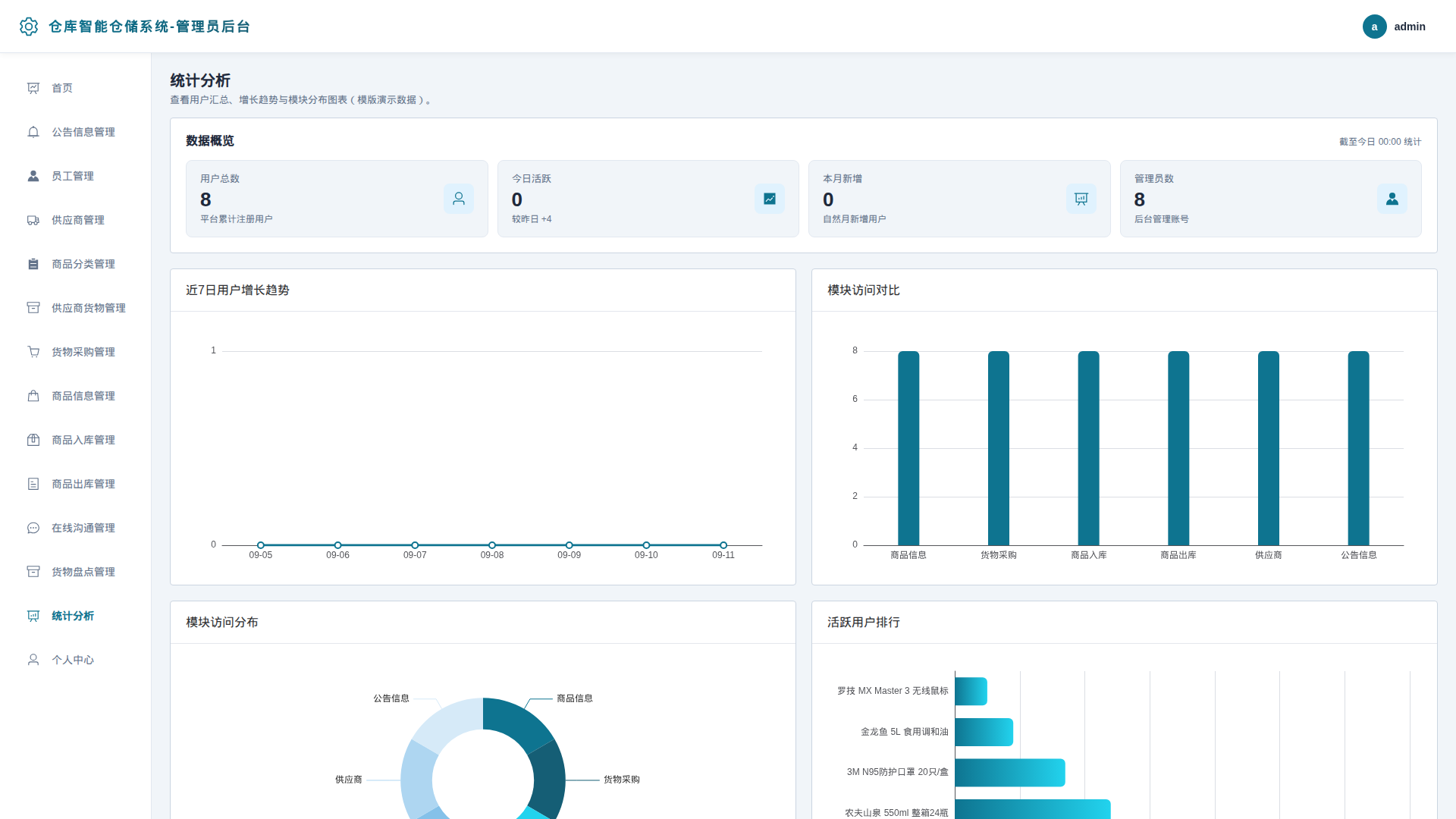1456x819 pixels.
Task: Click the 活跃用户排行 panel title
Action: [864, 623]
